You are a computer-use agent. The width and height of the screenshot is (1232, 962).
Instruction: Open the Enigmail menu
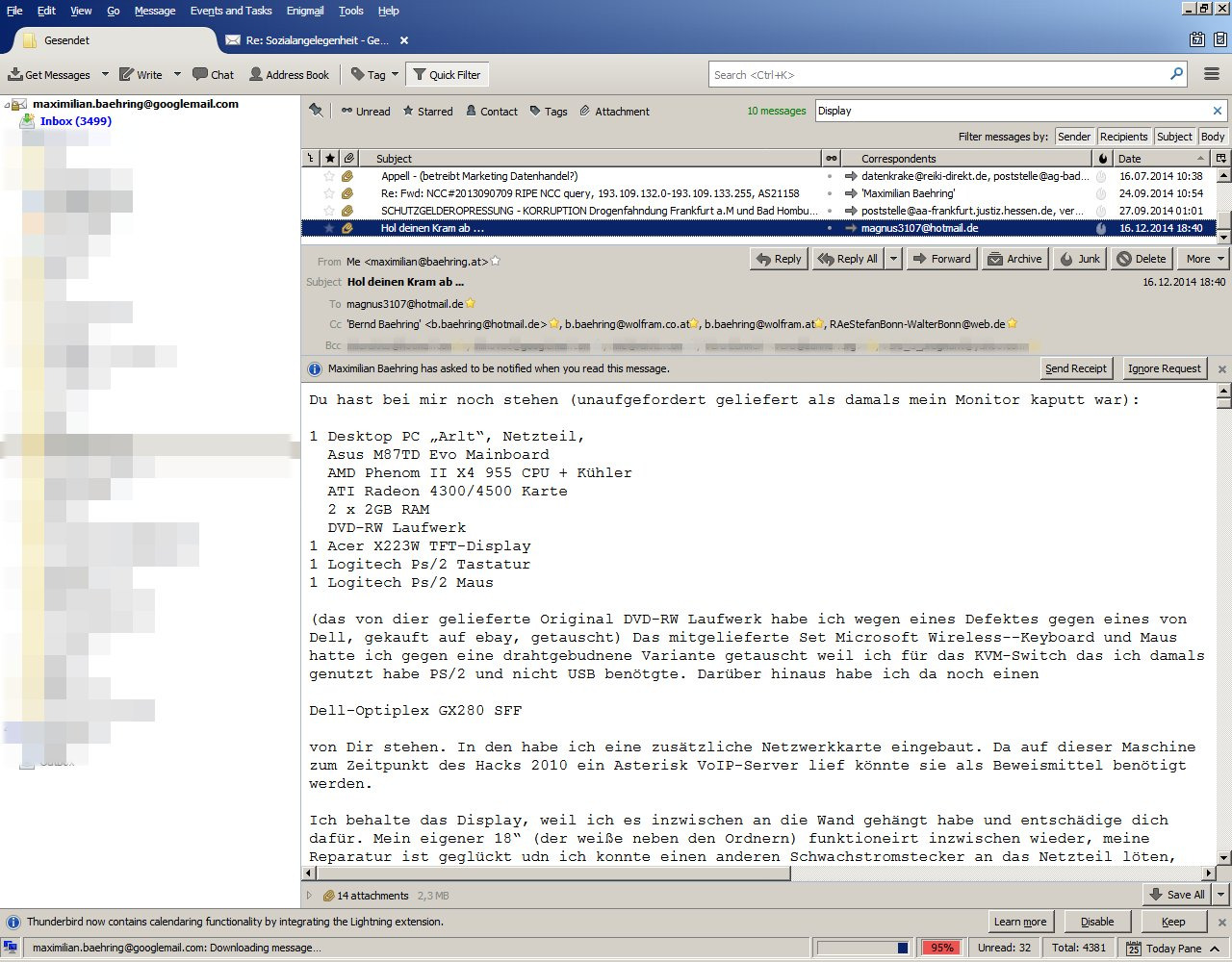coord(305,11)
